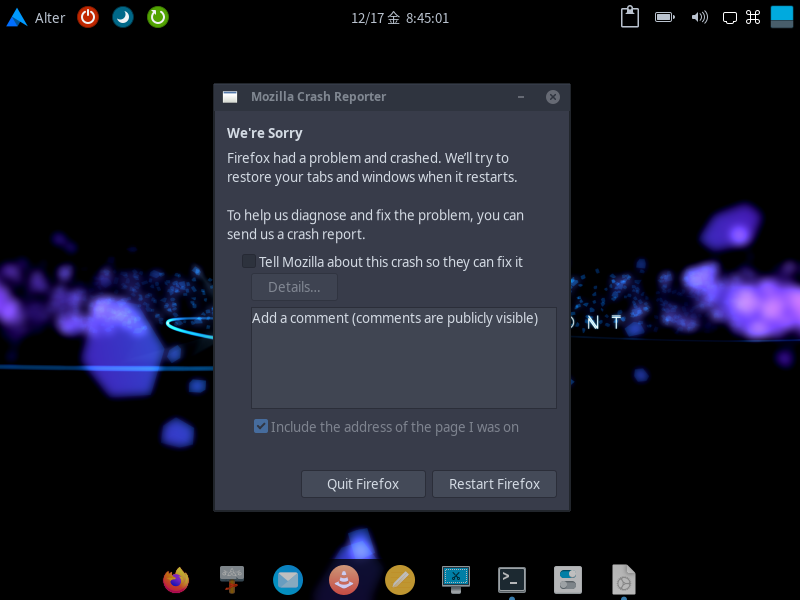Click the Restart Firefox button
The height and width of the screenshot is (600, 800).
point(494,483)
